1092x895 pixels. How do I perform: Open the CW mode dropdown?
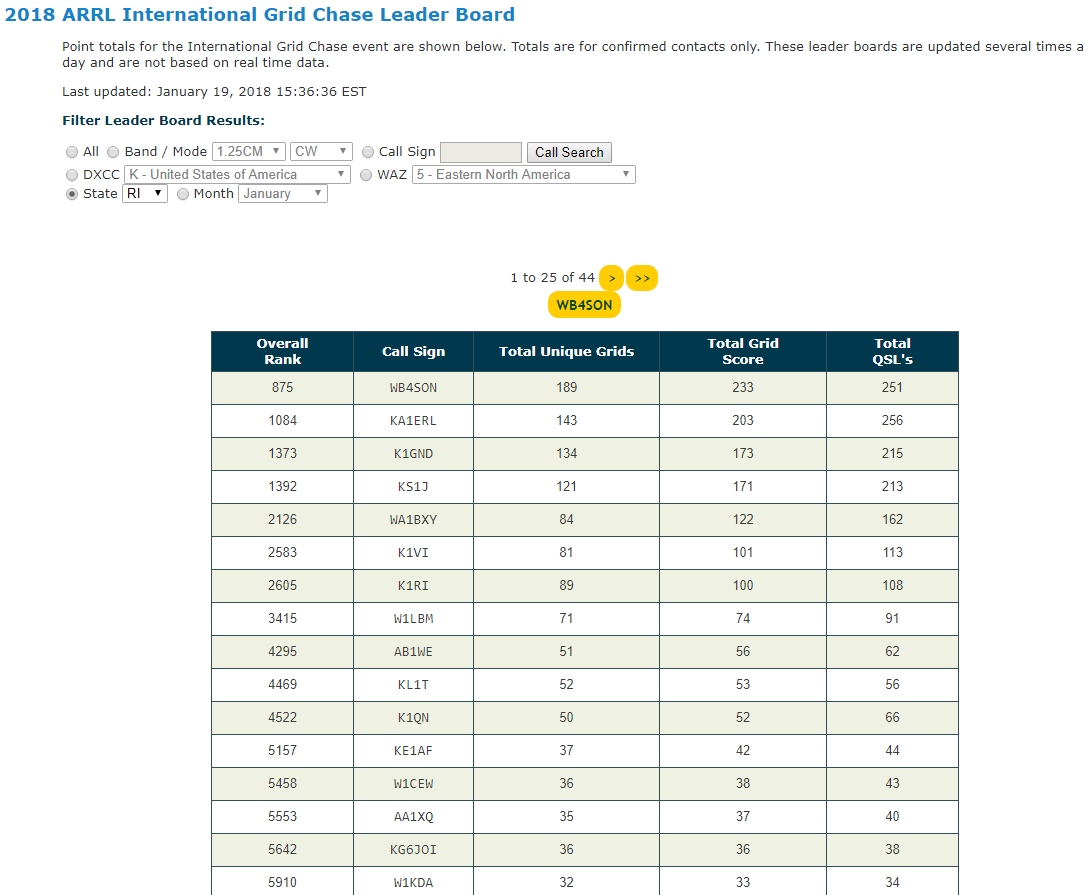click(321, 151)
